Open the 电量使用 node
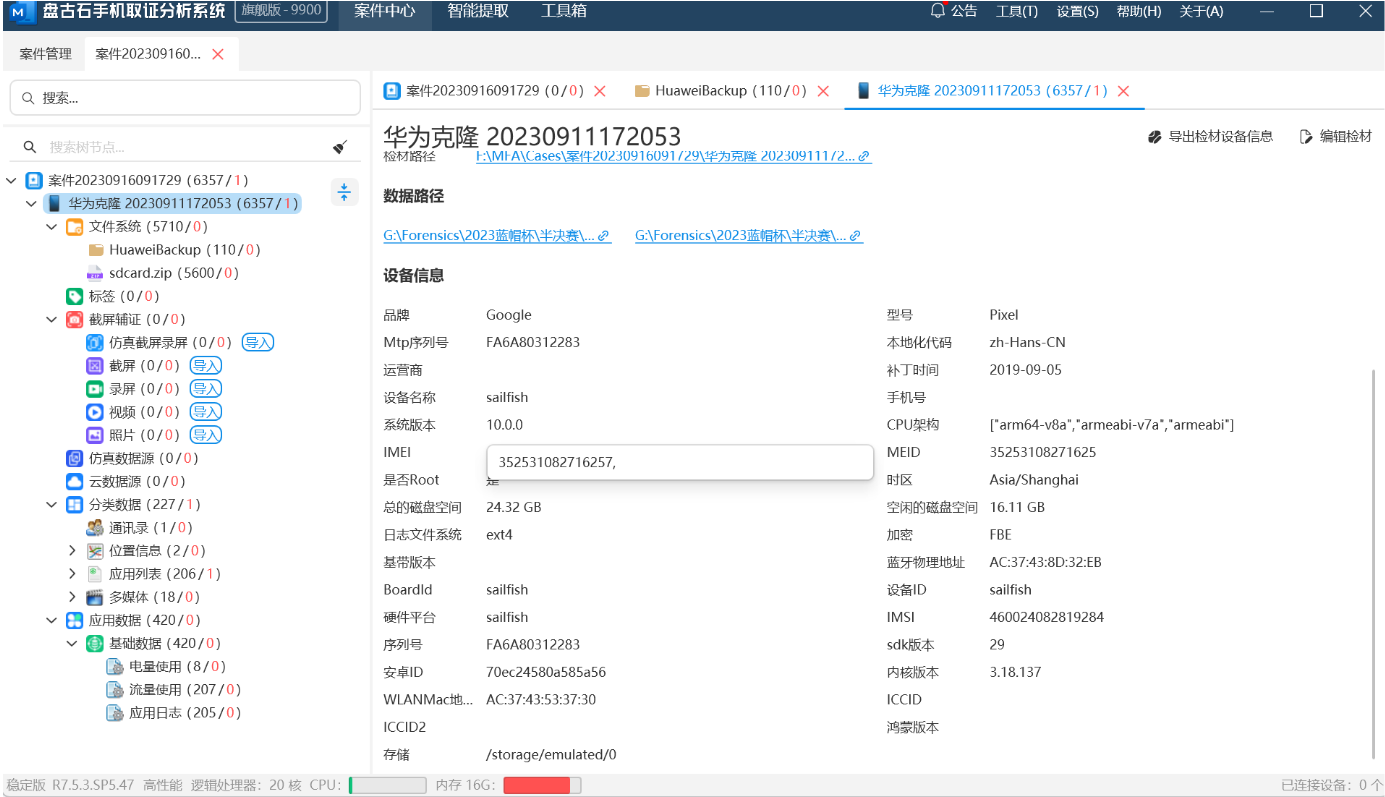Viewport: 1385px width, 797px height. [167, 667]
